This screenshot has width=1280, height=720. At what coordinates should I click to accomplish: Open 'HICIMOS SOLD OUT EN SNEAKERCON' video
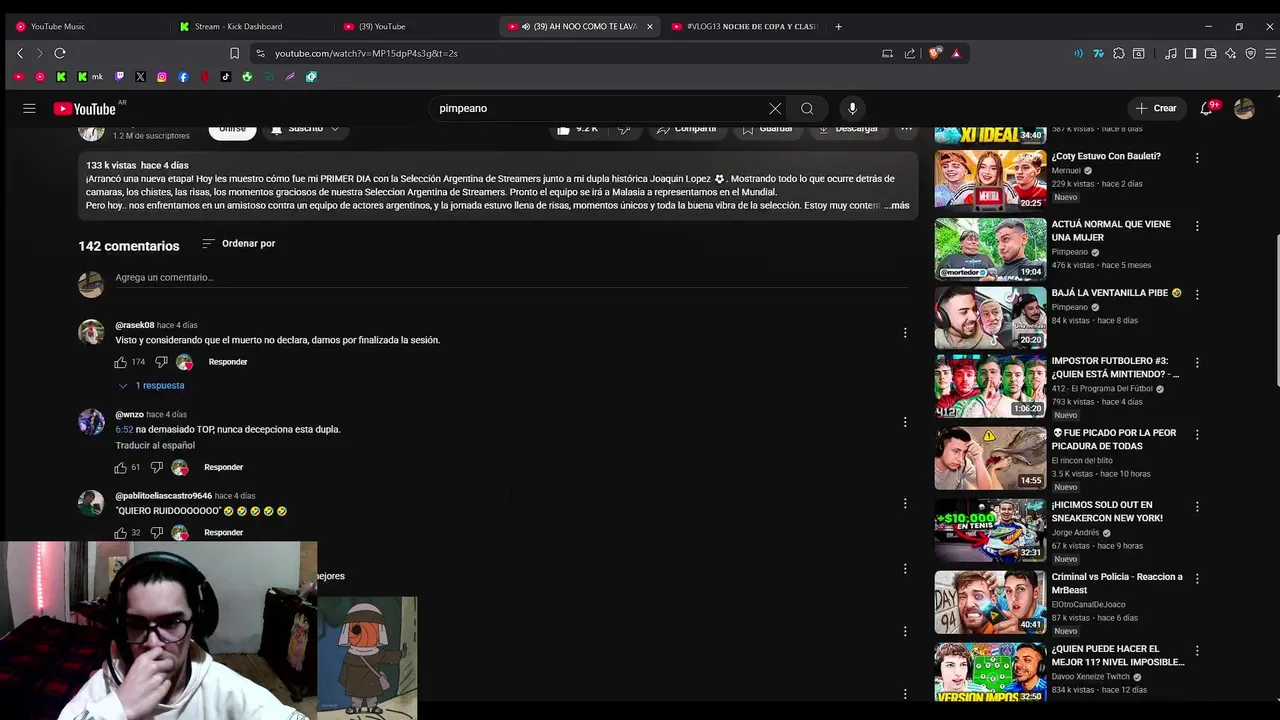(990, 529)
